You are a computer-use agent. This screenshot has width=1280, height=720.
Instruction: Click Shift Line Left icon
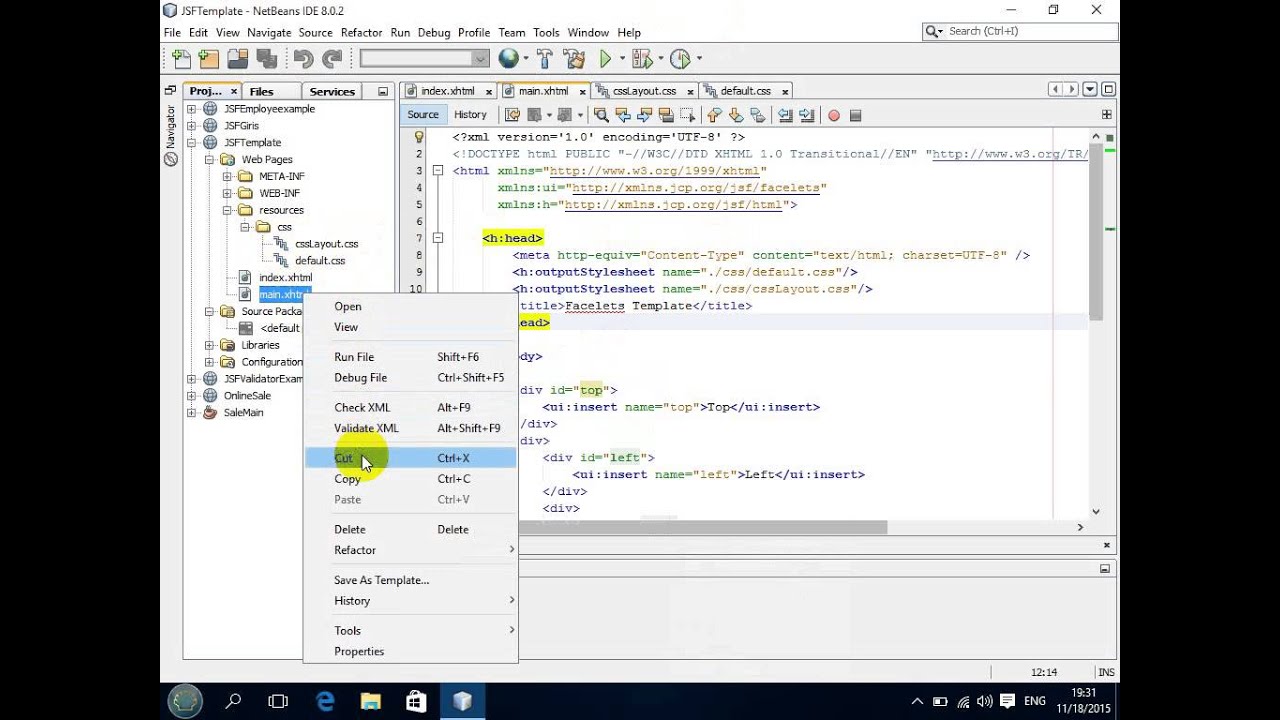785,115
